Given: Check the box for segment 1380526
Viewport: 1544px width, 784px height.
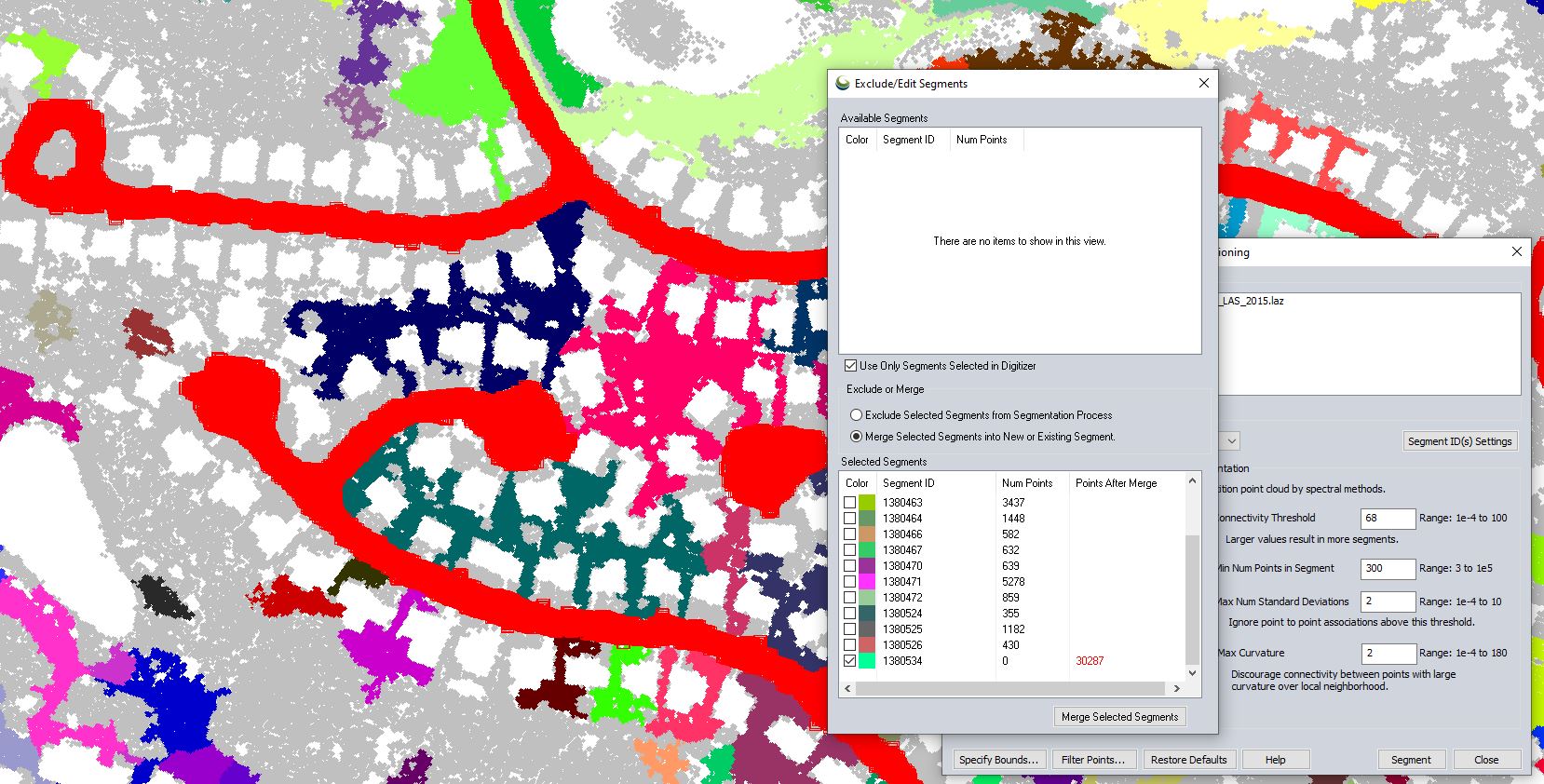Looking at the screenshot, I should 849,645.
